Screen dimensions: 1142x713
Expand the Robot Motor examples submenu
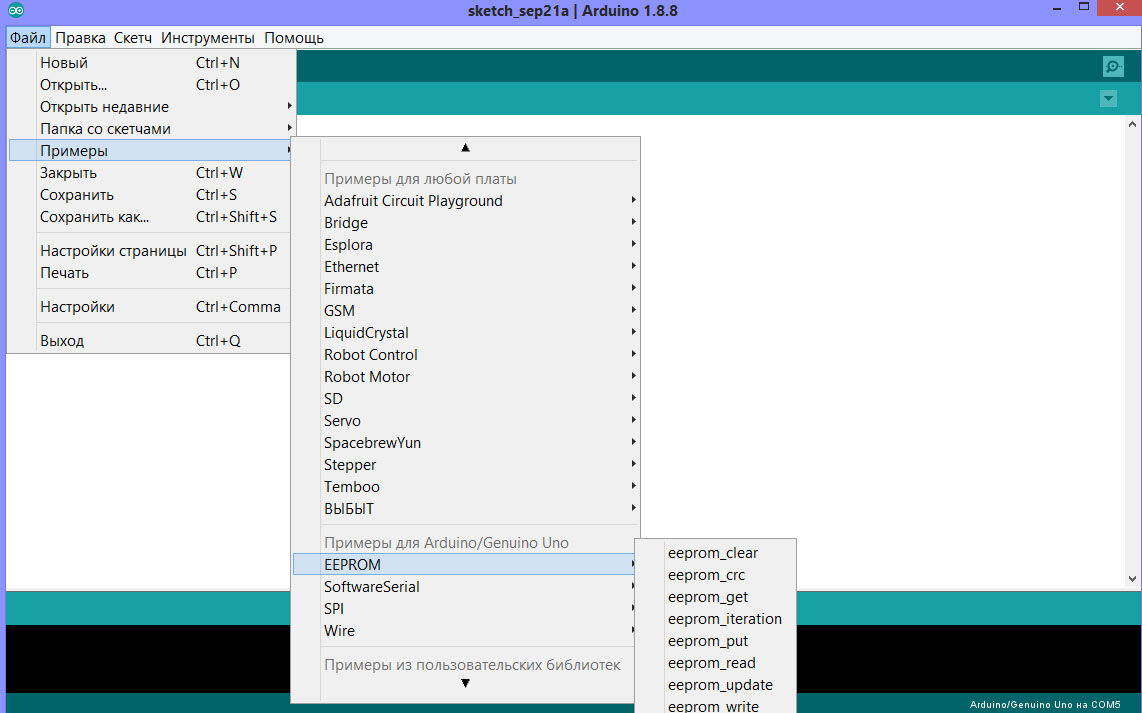(x=465, y=377)
